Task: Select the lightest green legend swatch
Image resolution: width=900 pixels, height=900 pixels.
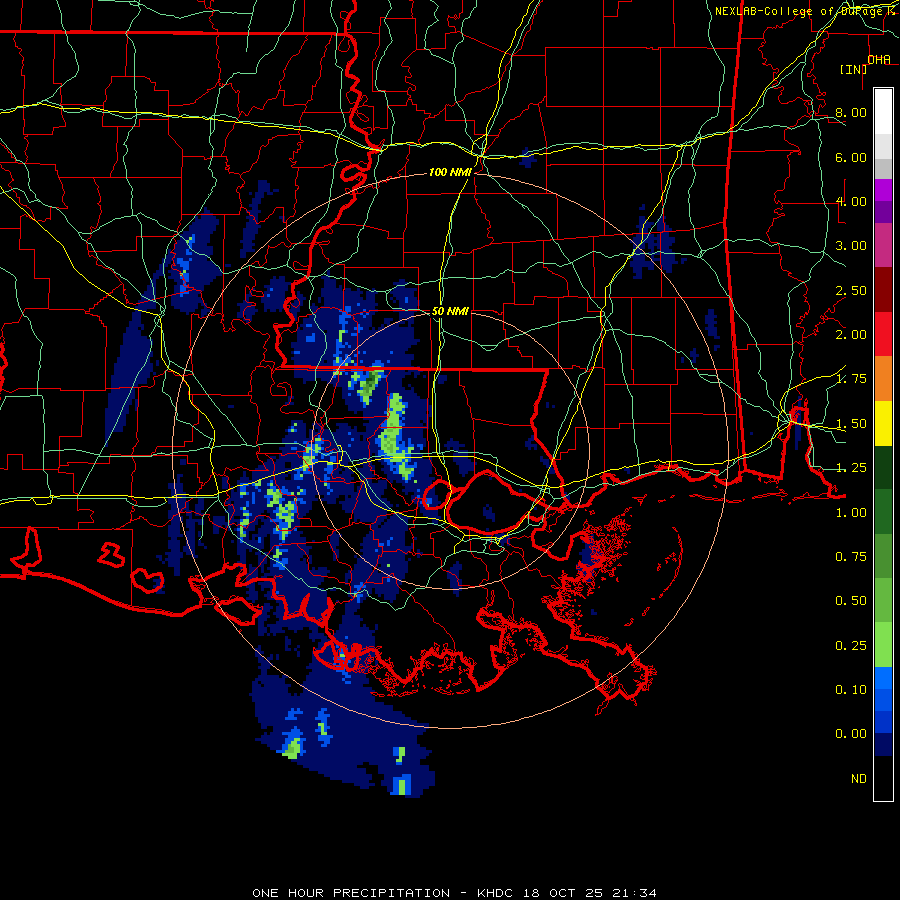Action: (x=883, y=645)
